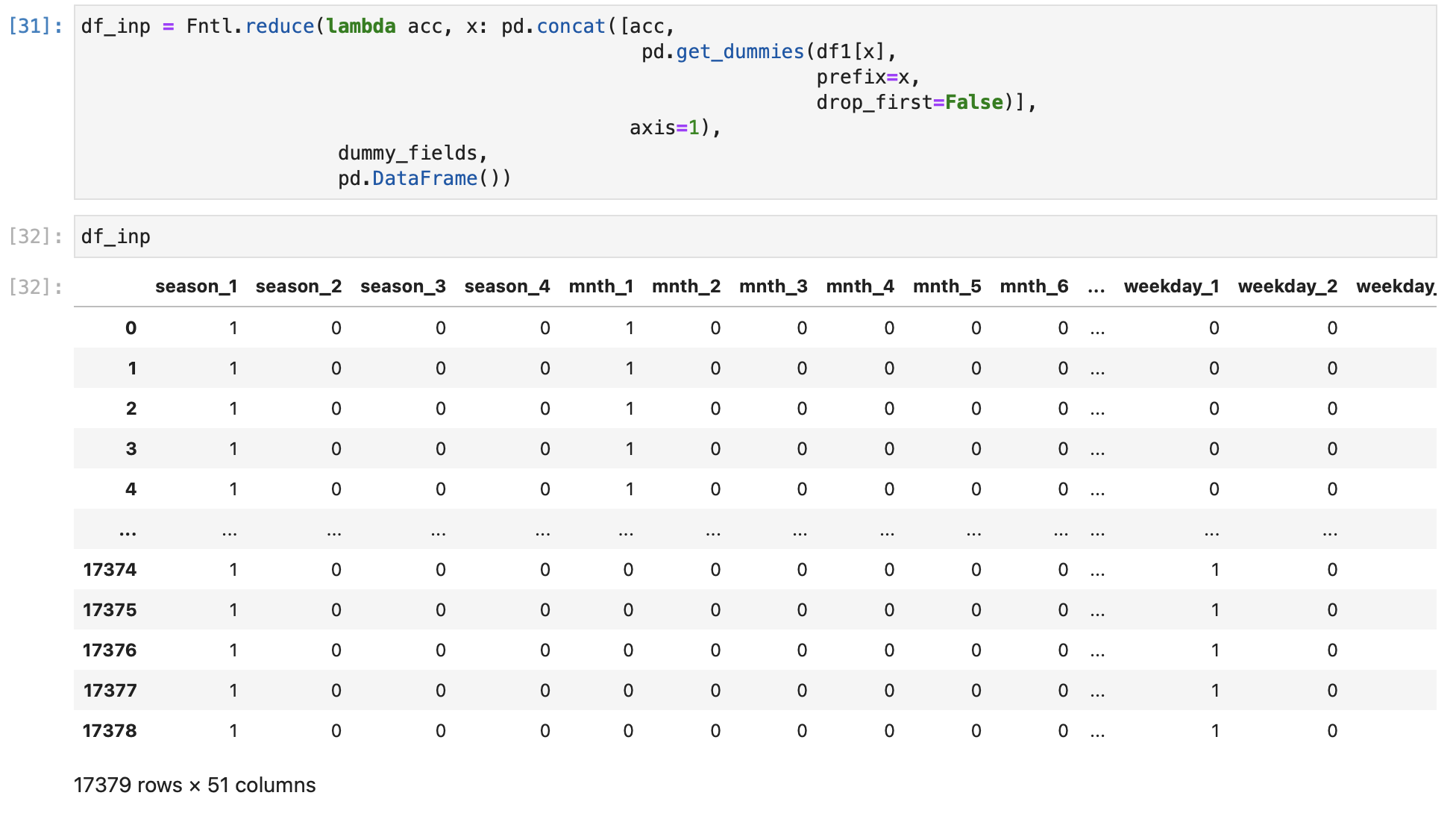Click the row index 0 label

(x=131, y=328)
